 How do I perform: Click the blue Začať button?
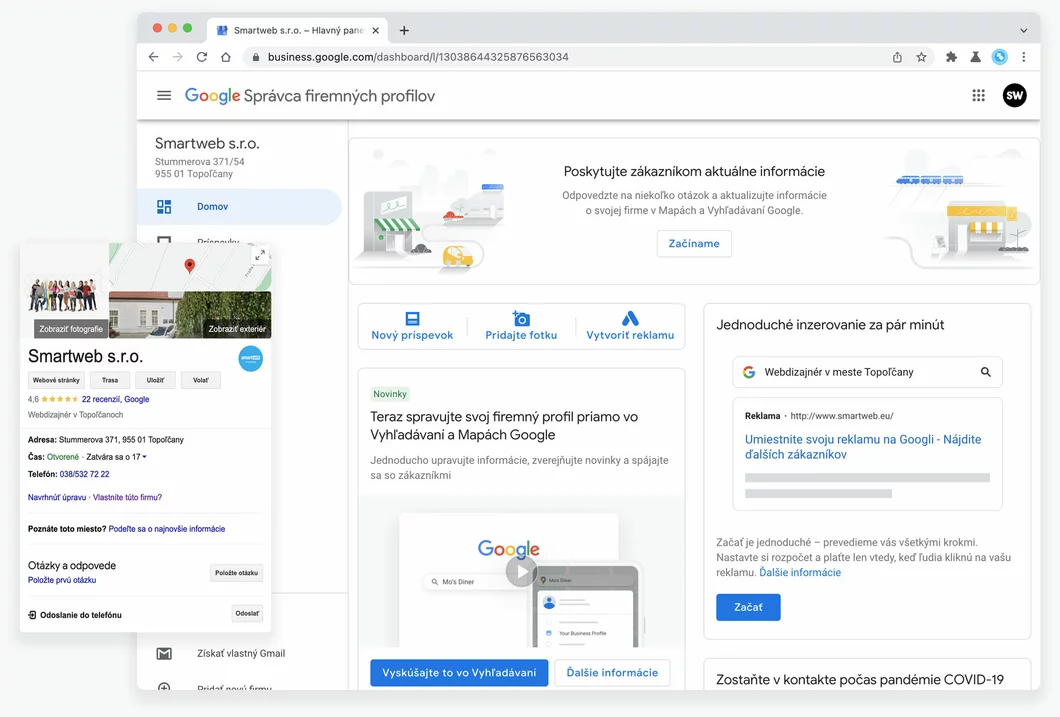(x=748, y=607)
